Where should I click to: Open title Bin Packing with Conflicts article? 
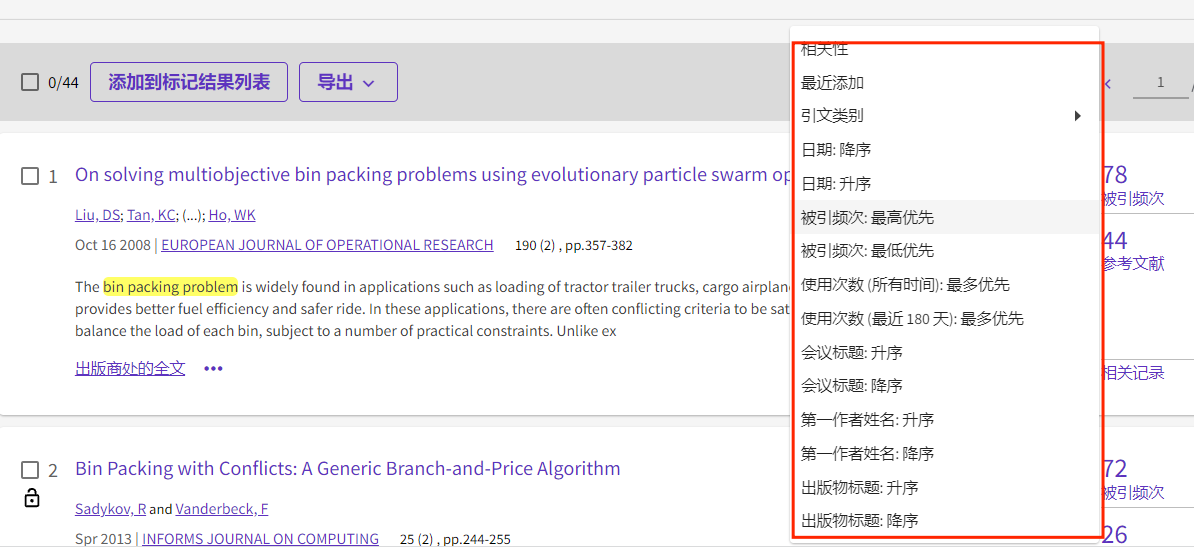coord(347,468)
